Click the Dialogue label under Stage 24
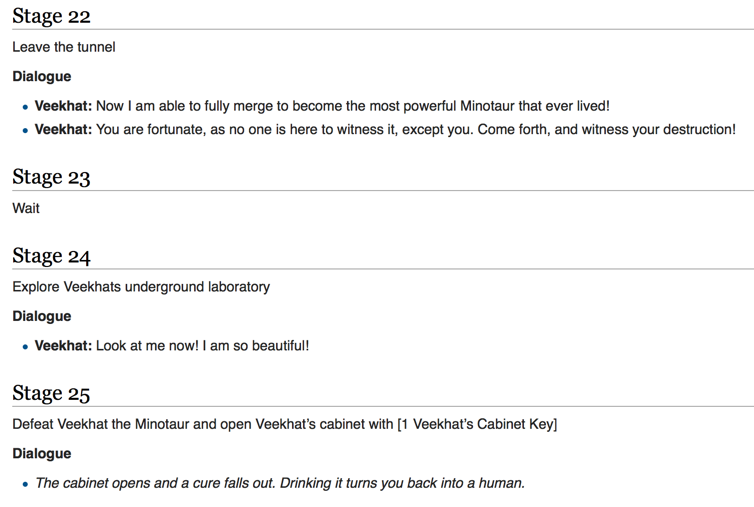754x507 pixels. coord(42,316)
